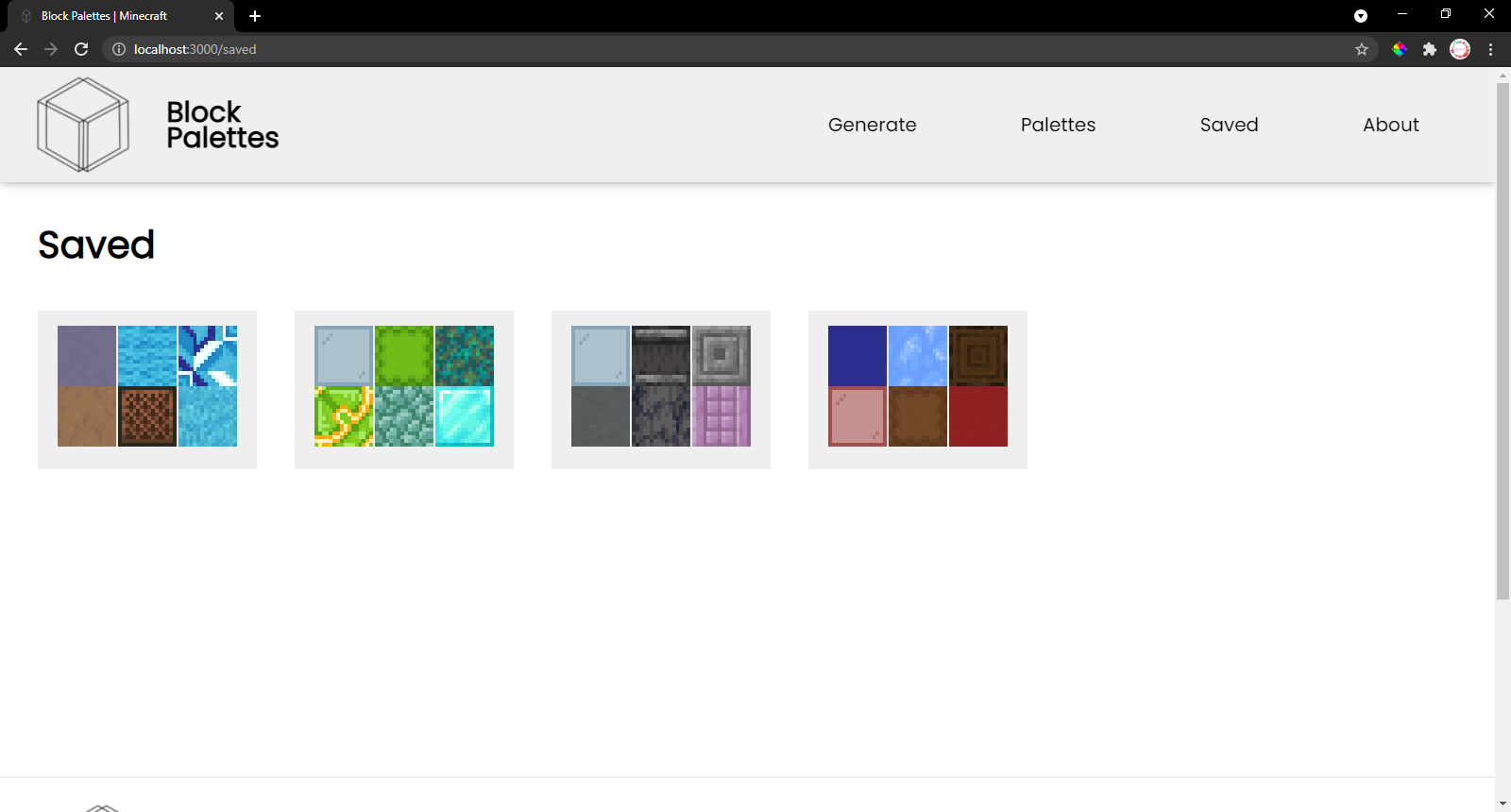This screenshot has width=1511, height=812.
Task: Open the Chrome profile avatar
Action: point(1460,49)
